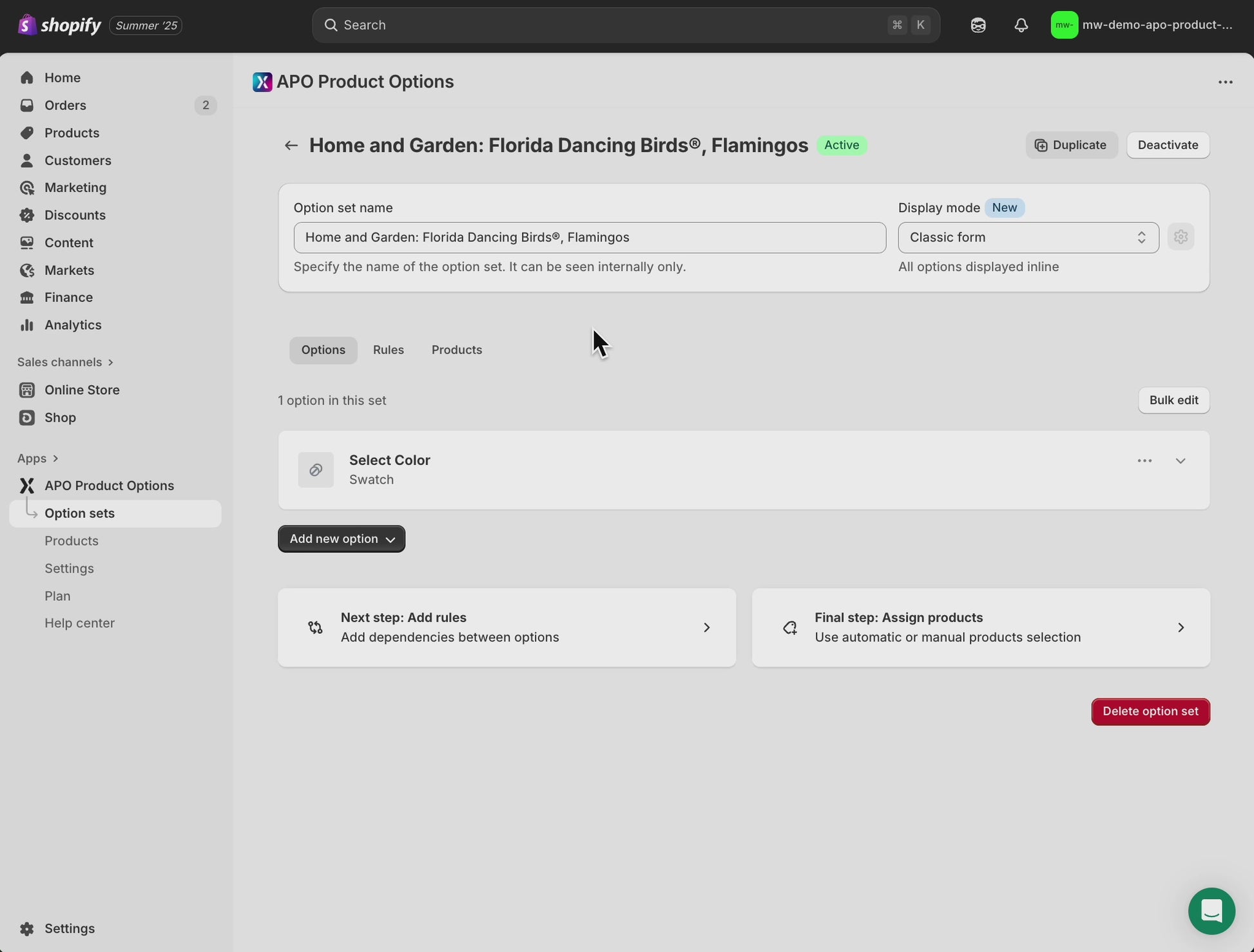Click the Content icon
The width and height of the screenshot is (1254, 952).
[27, 243]
